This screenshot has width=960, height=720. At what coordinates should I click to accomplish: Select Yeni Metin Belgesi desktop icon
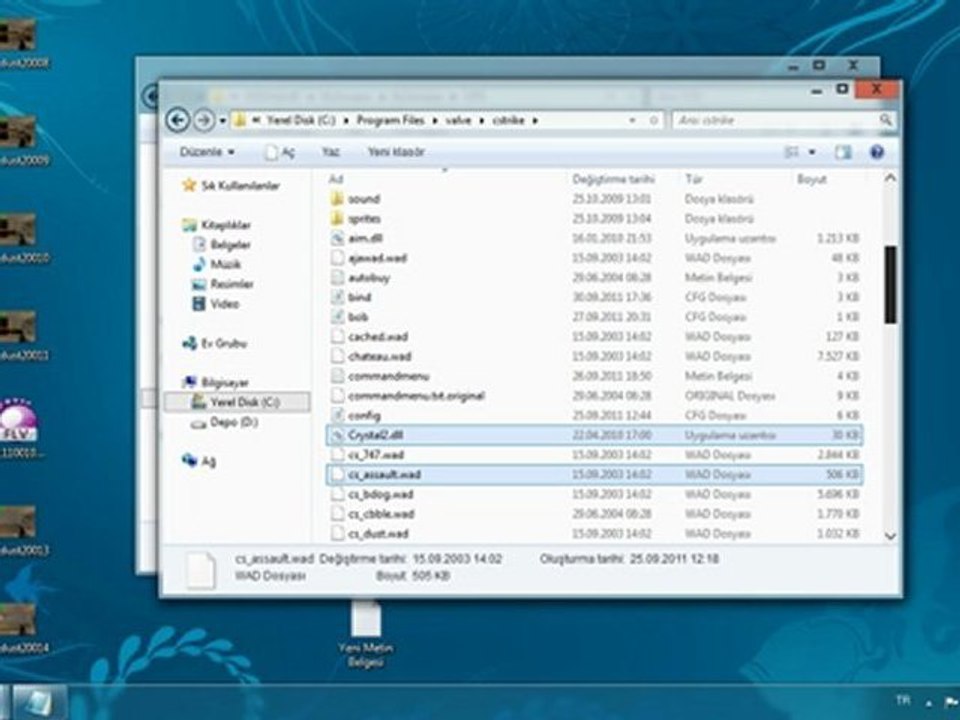366,634
